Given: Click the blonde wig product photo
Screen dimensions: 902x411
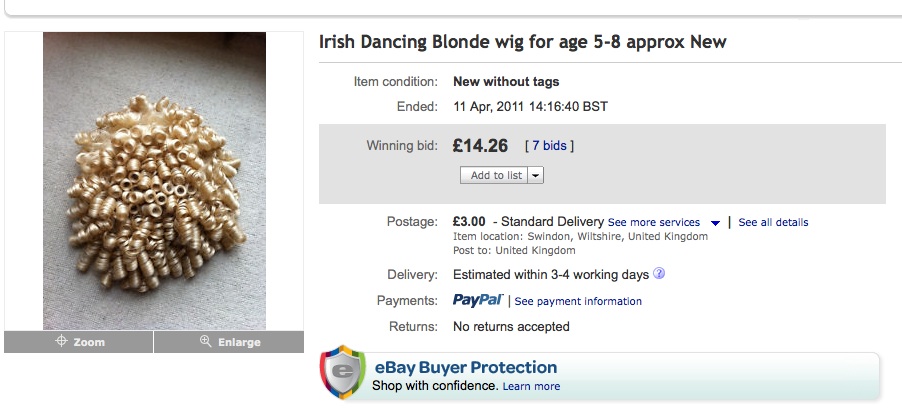Looking at the screenshot, I should point(154,180).
